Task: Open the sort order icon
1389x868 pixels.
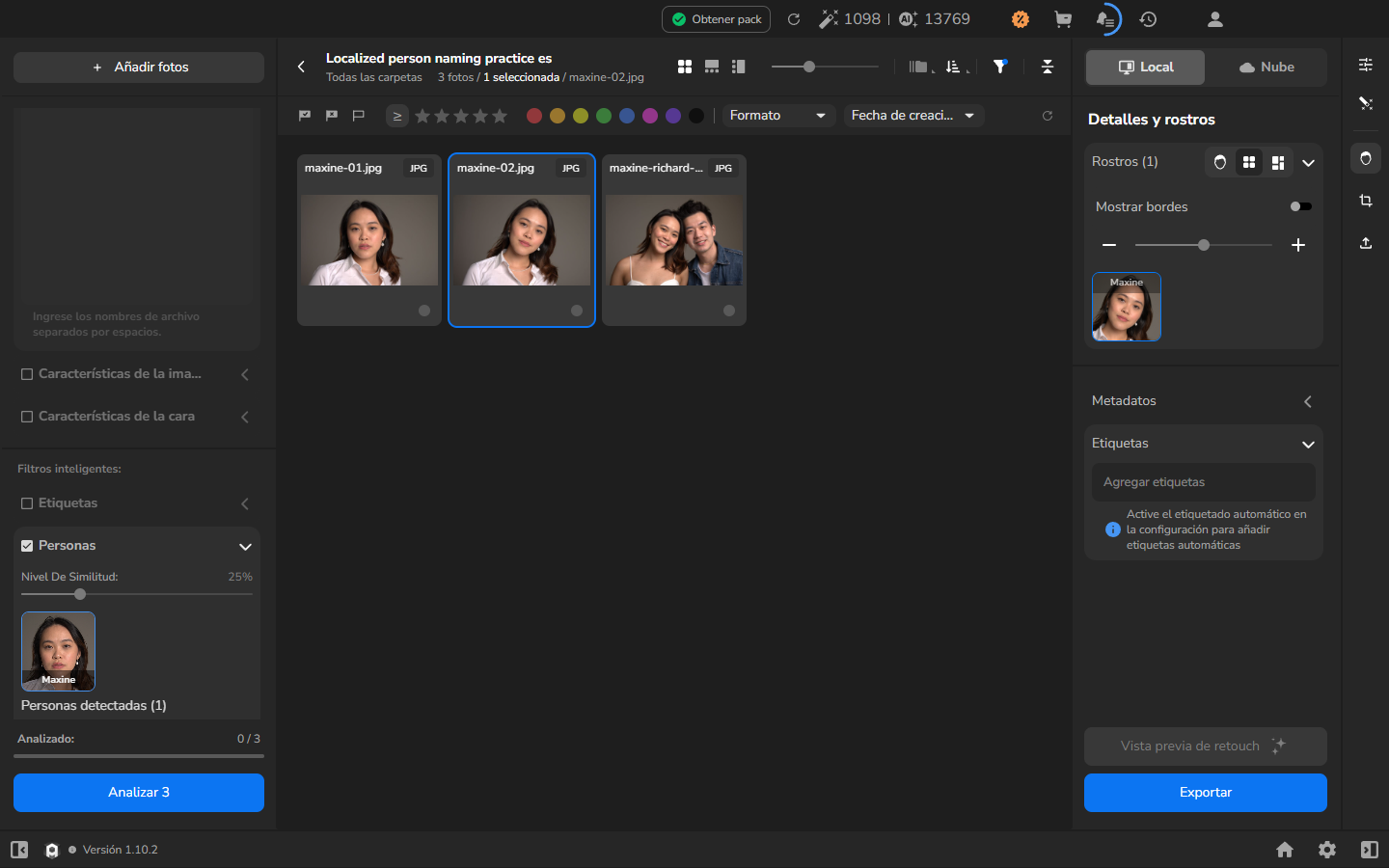Action: [953, 67]
